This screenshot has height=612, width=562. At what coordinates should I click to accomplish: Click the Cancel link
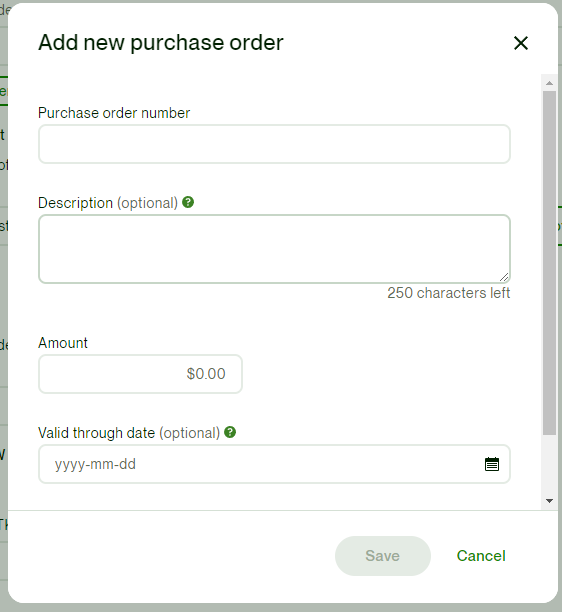pyautogui.click(x=481, y=556)
